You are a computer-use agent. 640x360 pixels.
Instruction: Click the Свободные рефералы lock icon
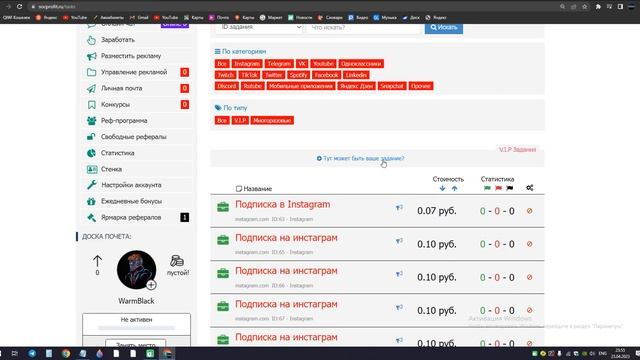click(91, 137)
